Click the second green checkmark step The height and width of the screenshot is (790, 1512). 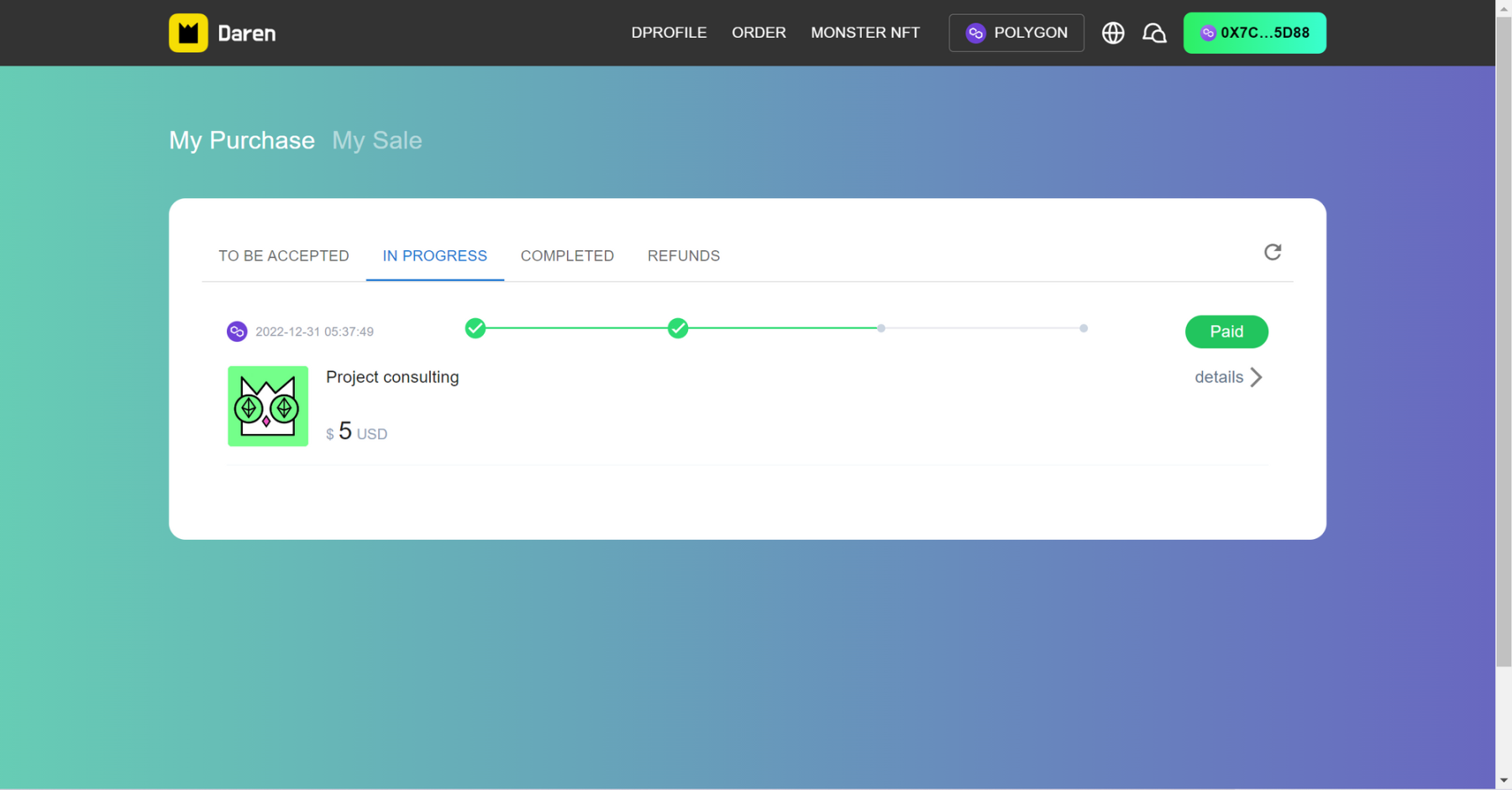click(678, 328)
